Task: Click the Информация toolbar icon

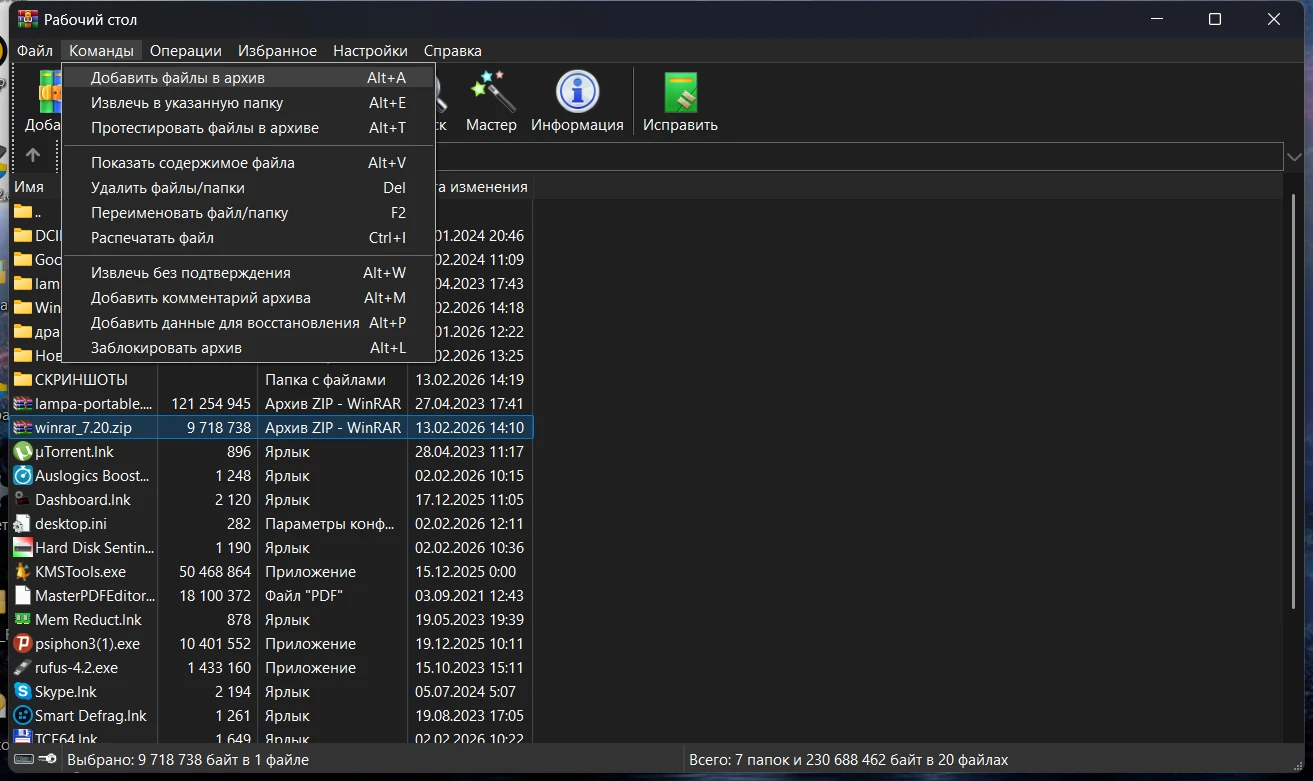Action: (577, 93)
